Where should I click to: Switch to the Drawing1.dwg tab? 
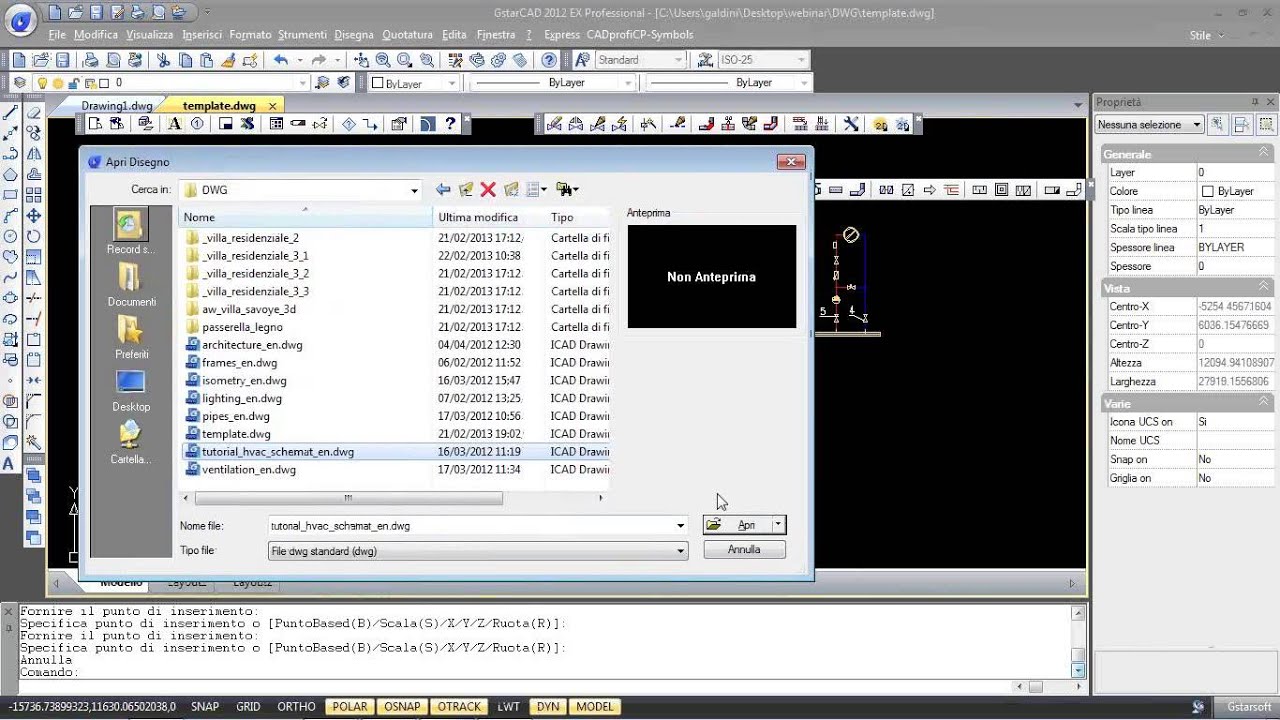pyautogui.click(x=117, y=105)
